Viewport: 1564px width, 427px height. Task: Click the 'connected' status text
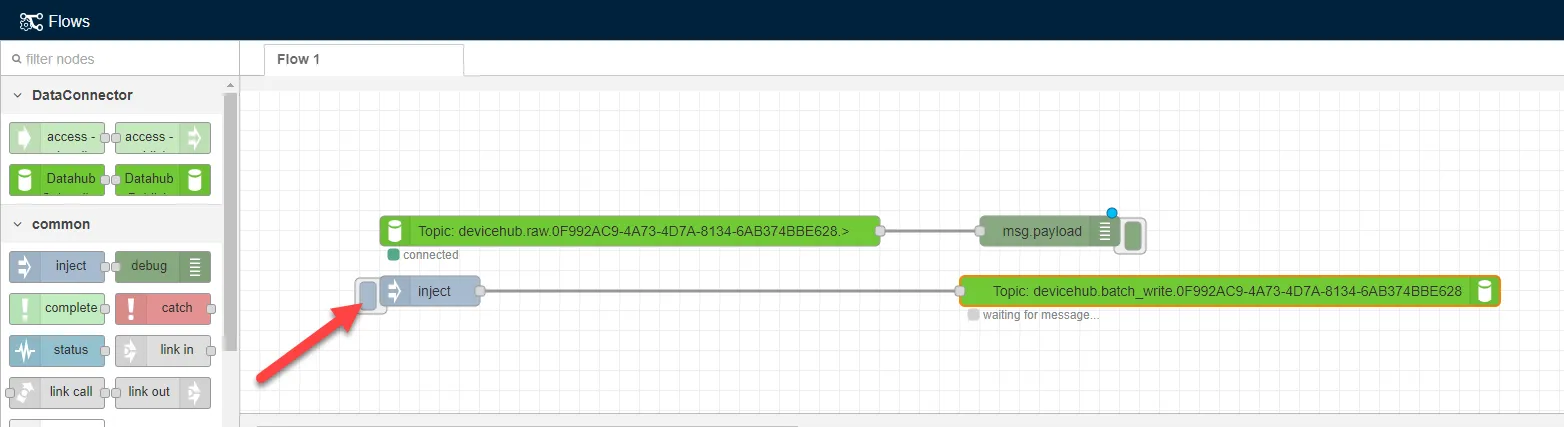click(x=431, y=255)
